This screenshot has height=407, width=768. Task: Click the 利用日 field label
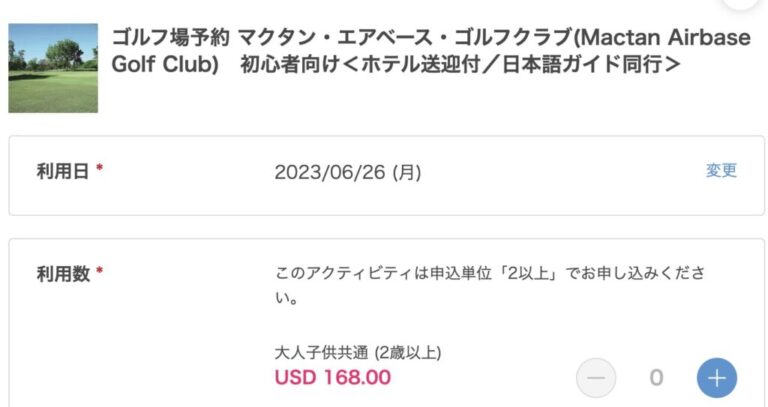pos(64,171)
